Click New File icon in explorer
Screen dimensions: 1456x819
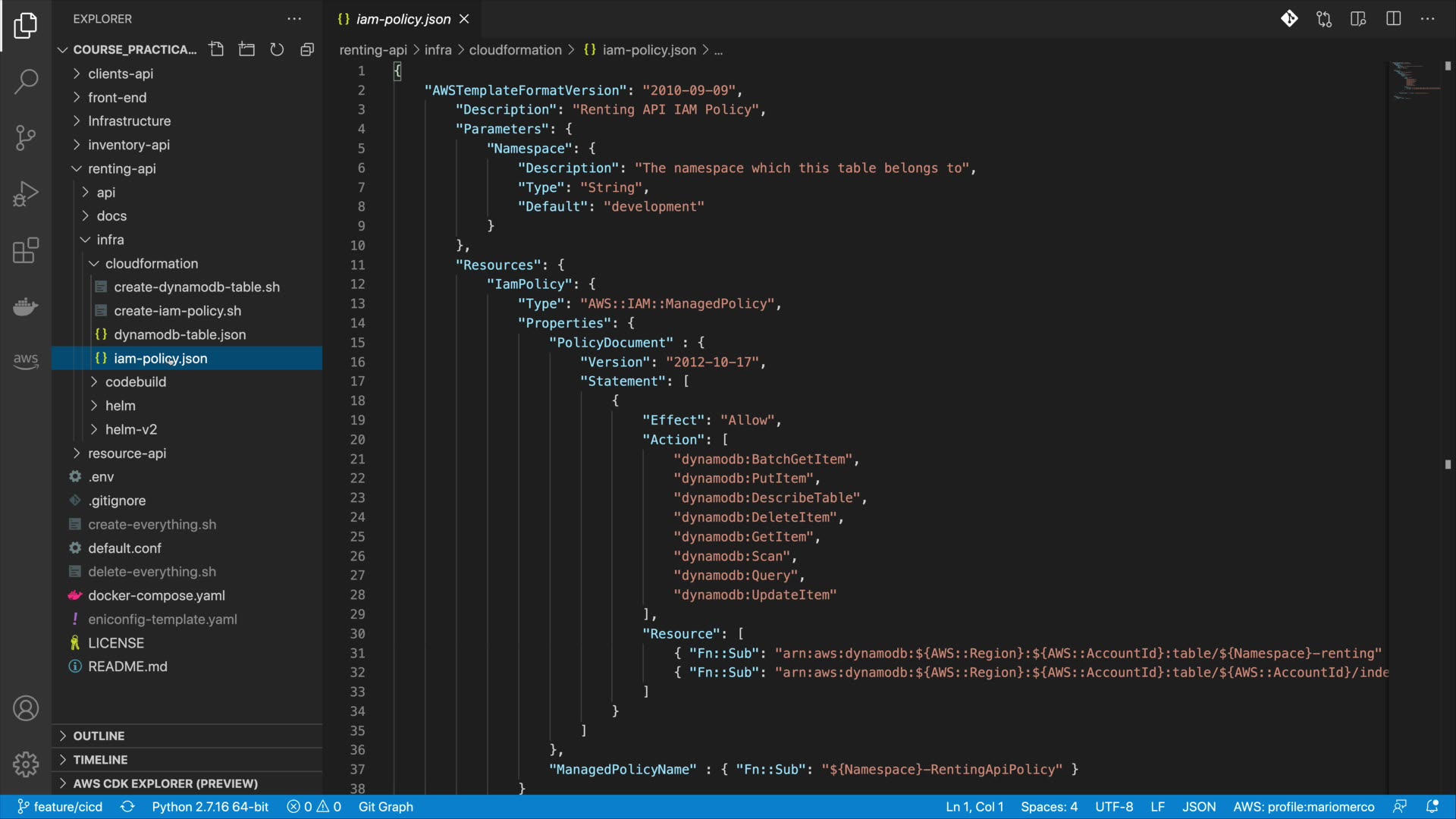point(216,49)
